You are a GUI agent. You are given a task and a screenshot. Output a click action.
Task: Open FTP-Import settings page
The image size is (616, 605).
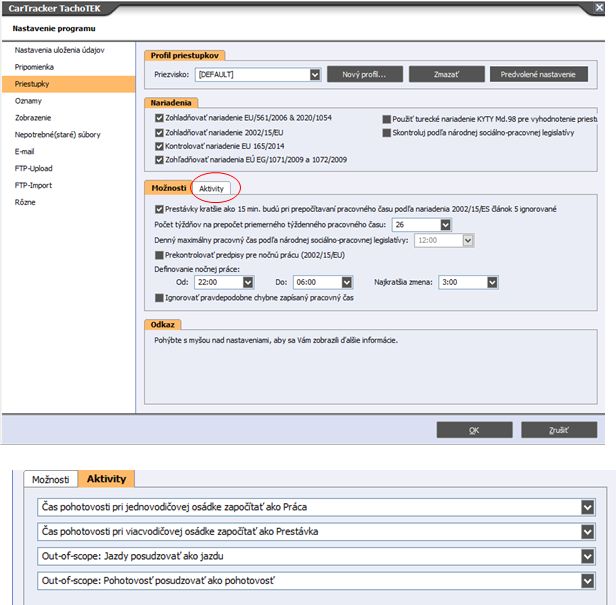(33, 185)
